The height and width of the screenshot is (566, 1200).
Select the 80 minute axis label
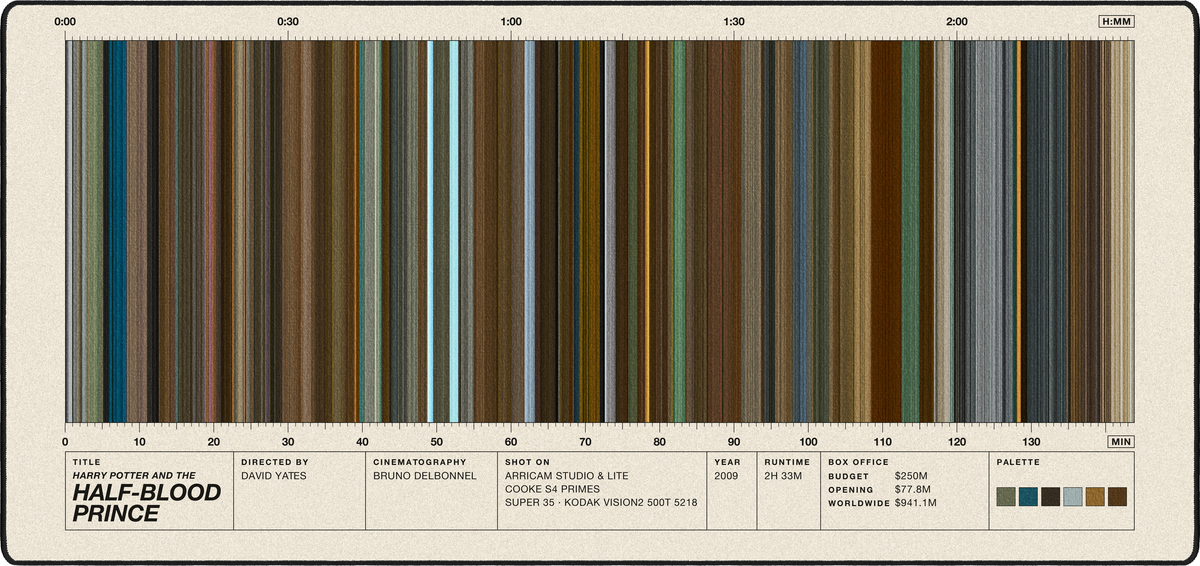pos(659,441)
